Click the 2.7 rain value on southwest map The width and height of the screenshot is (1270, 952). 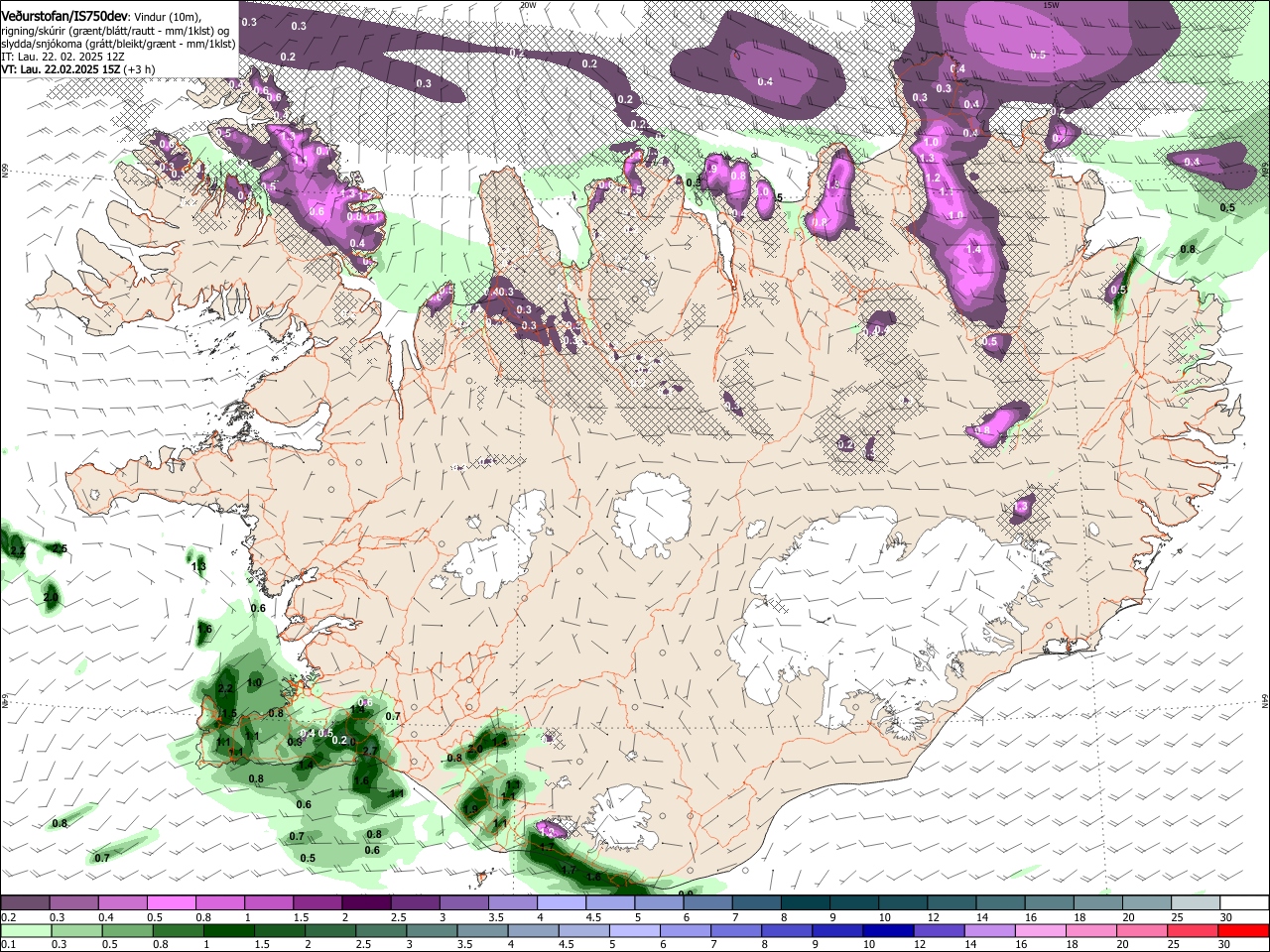[x=371, y=751]
